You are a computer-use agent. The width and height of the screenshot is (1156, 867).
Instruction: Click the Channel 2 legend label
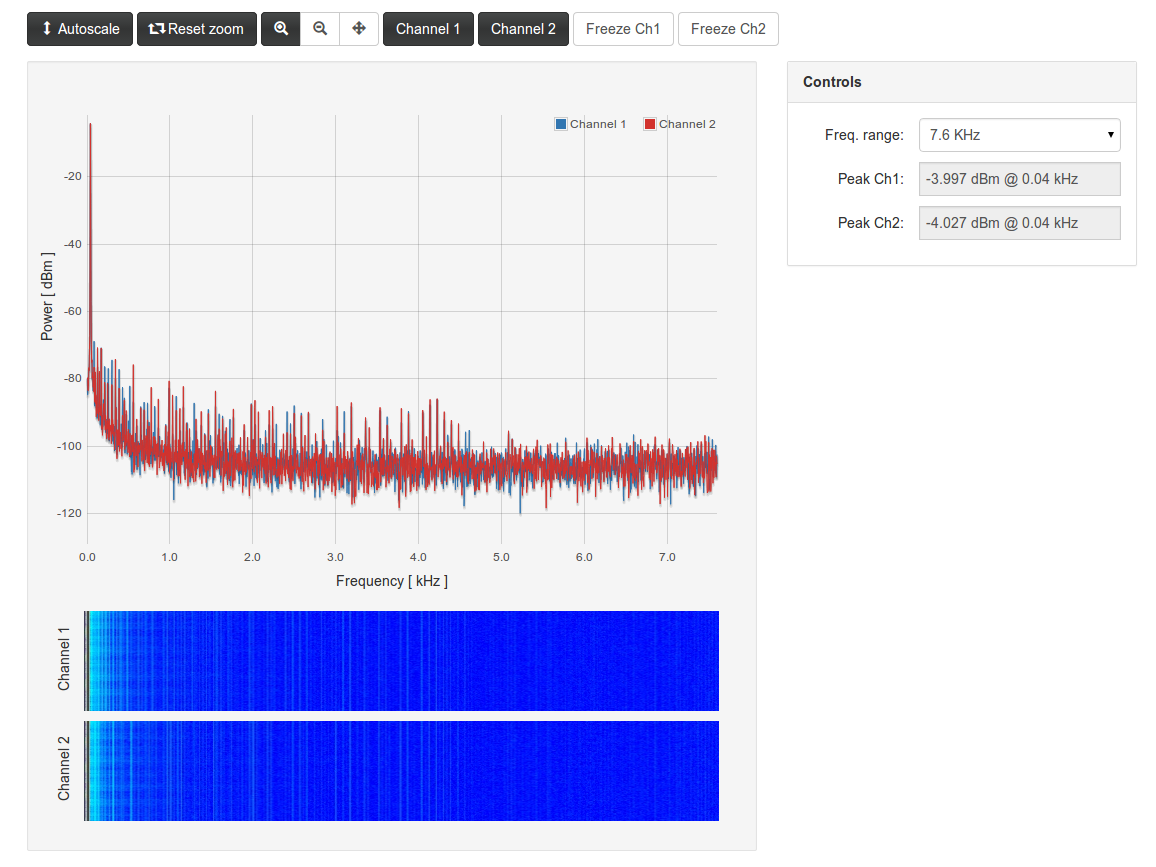point(687,124)
